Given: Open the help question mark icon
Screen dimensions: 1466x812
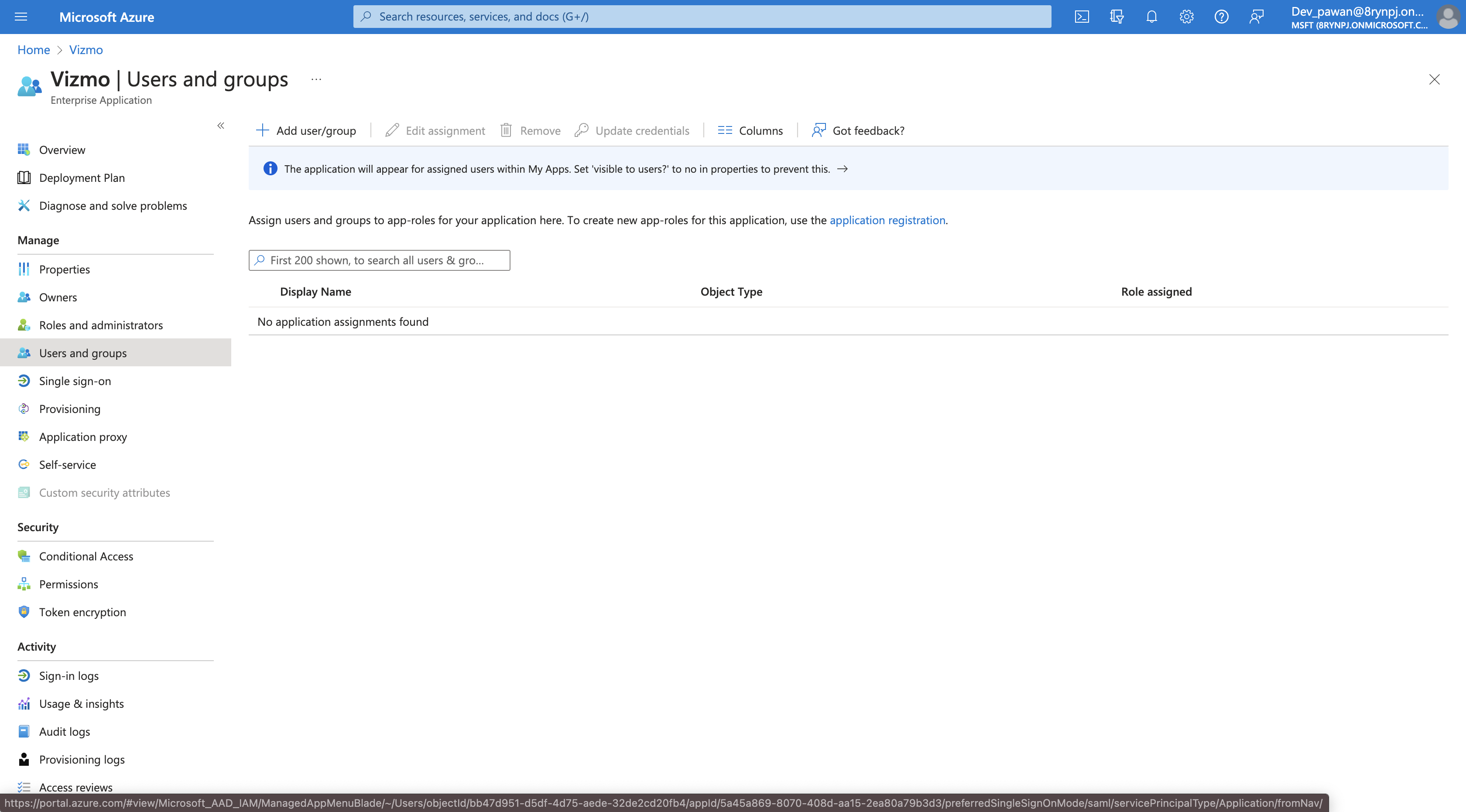Looking at the screenshot, I should [1221, 17].
